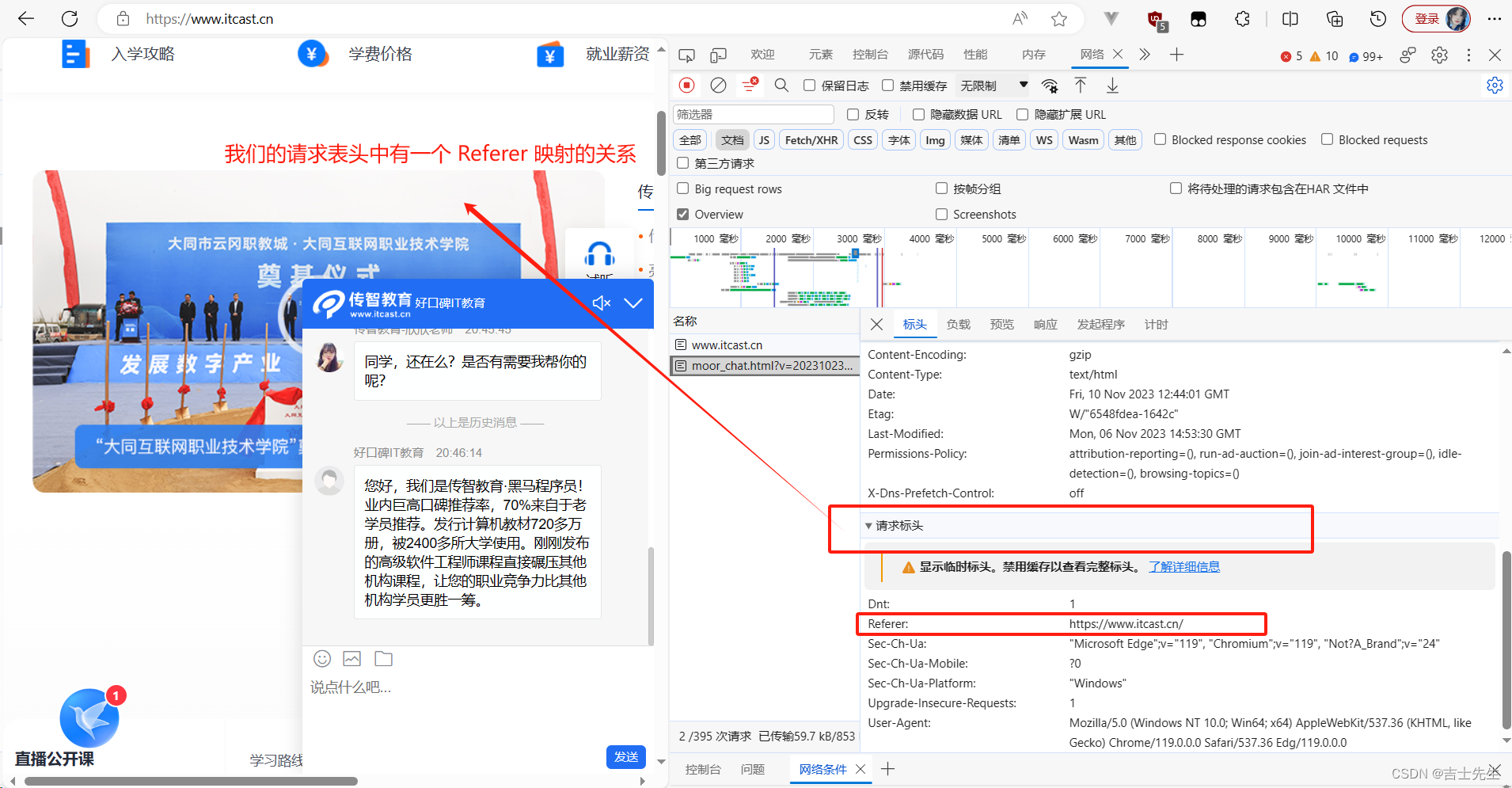Open network conditions wifi icon
The height and width of the screenshot is (788, 1512).
[x=1050, y=85]
